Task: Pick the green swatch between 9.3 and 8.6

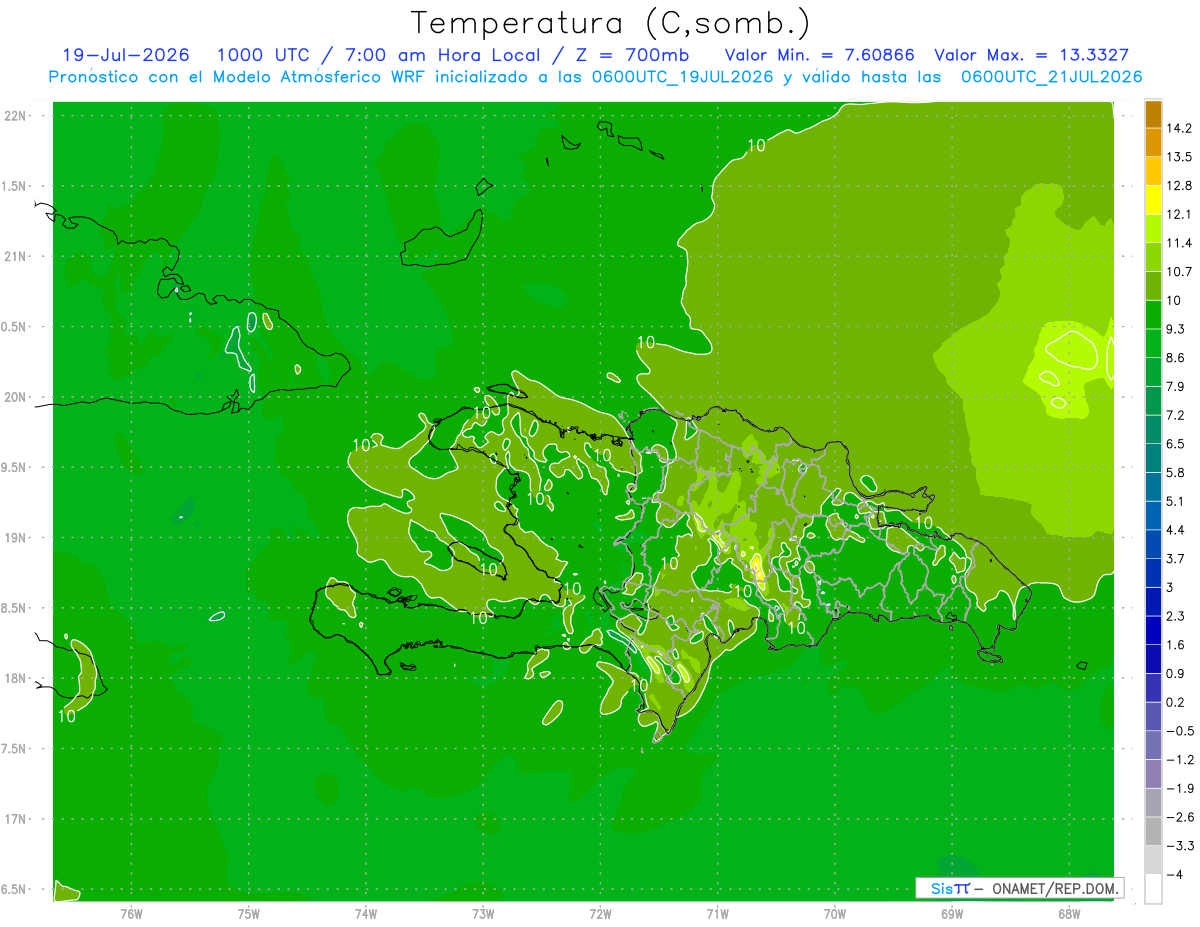Action: pyautogui.click(x=1153, y=343)
